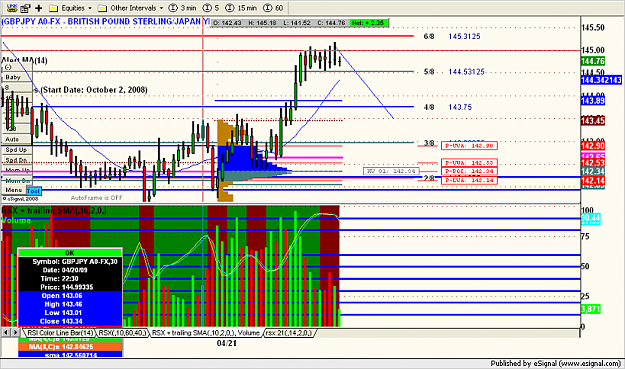This screenshot has width=625, height=369.
Task: Click the dark red 143.45 price tag
Action: pos(593,121)
